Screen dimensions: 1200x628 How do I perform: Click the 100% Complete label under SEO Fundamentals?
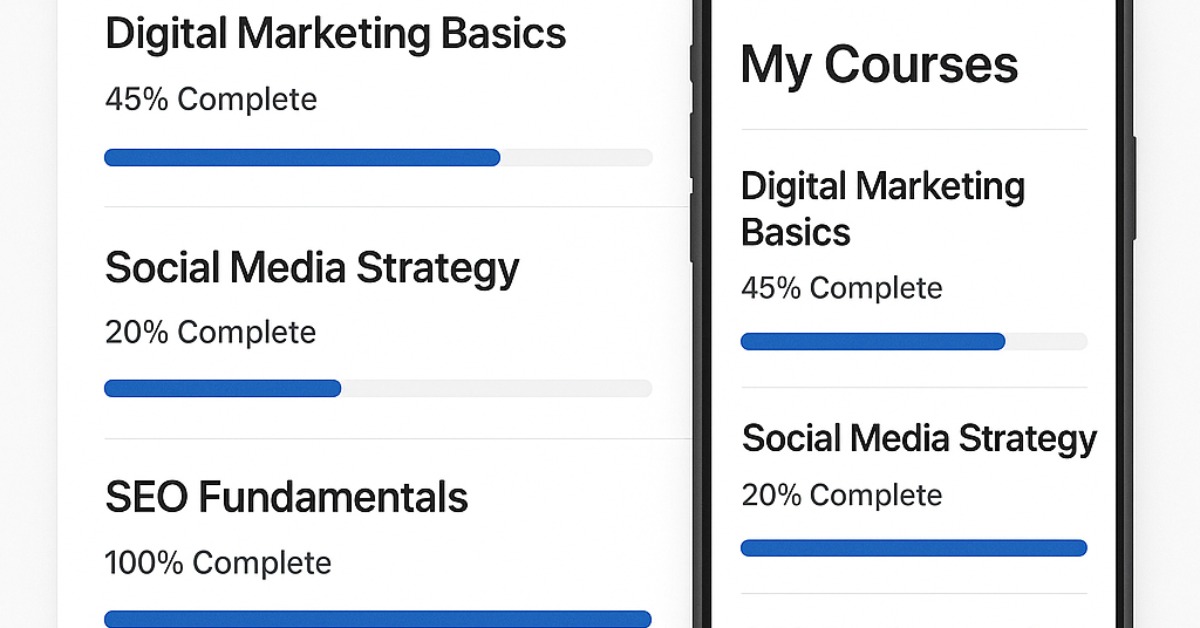tap(218, 563)
